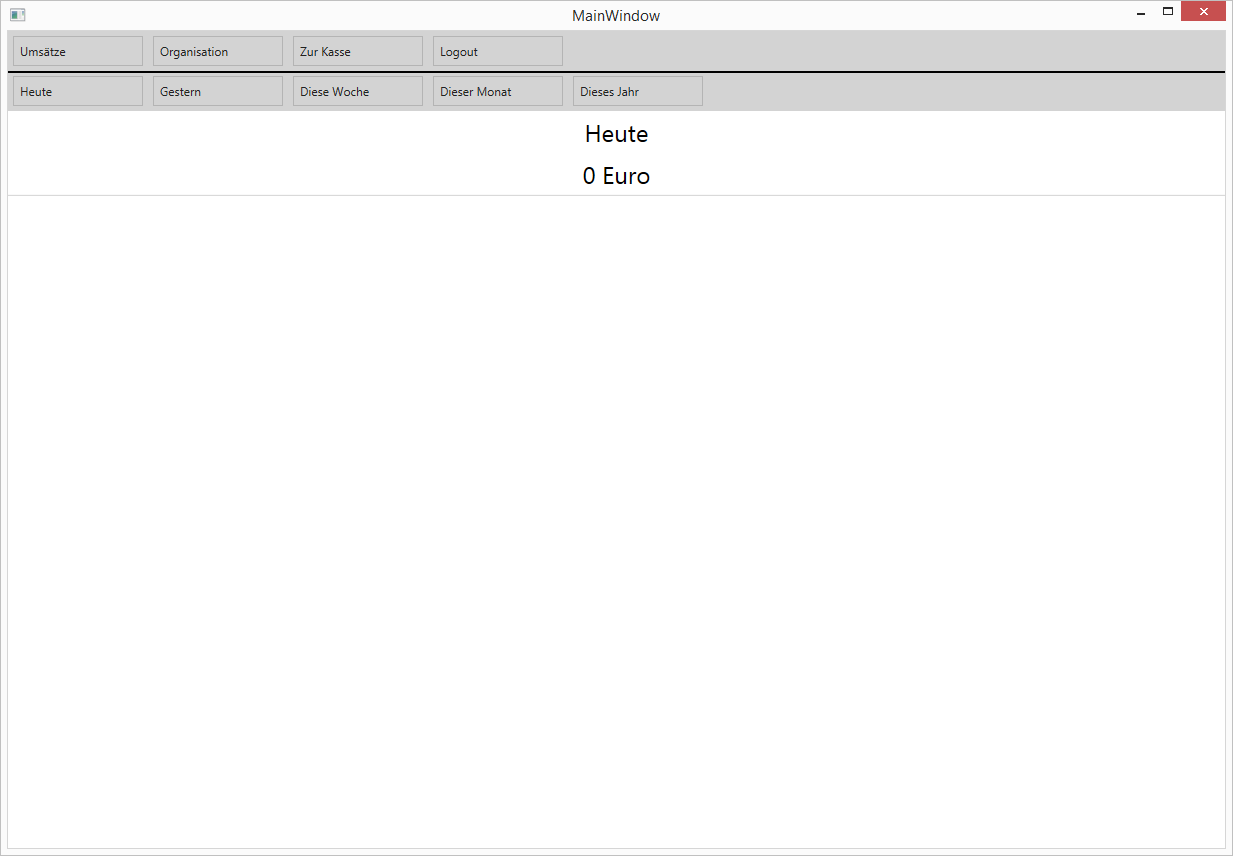
Task: Close the MainWindow window
Action: [x=1203, y=12]
